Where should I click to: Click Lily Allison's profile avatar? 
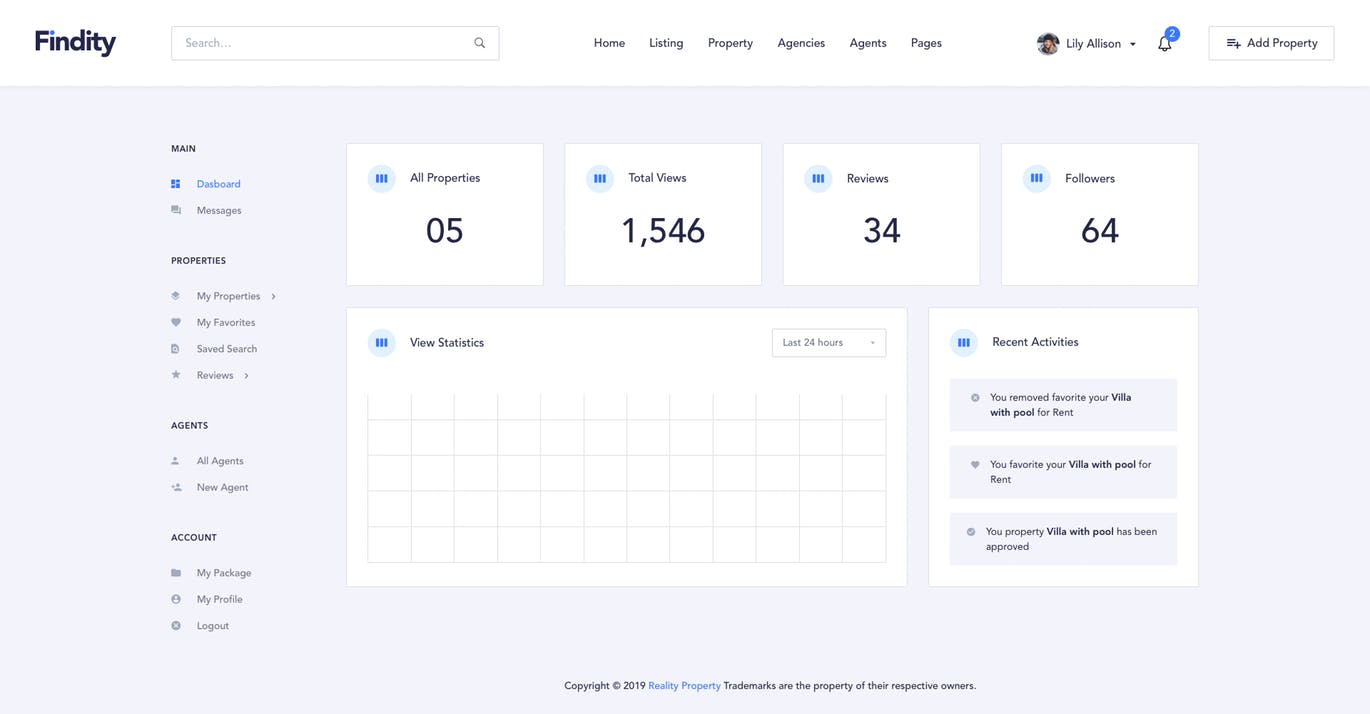(1047, 43)
